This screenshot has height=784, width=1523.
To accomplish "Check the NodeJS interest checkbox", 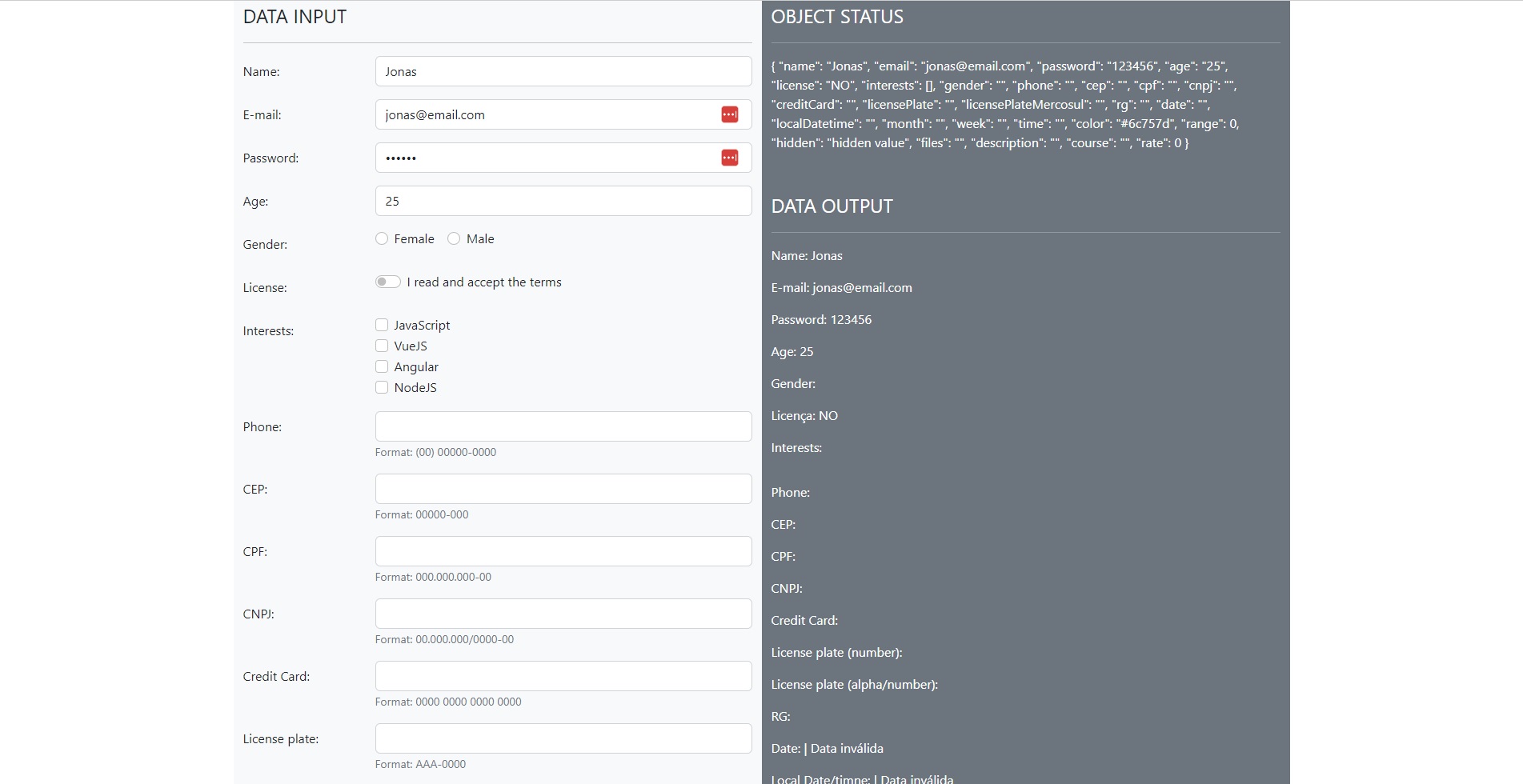I will click(382, 387).
